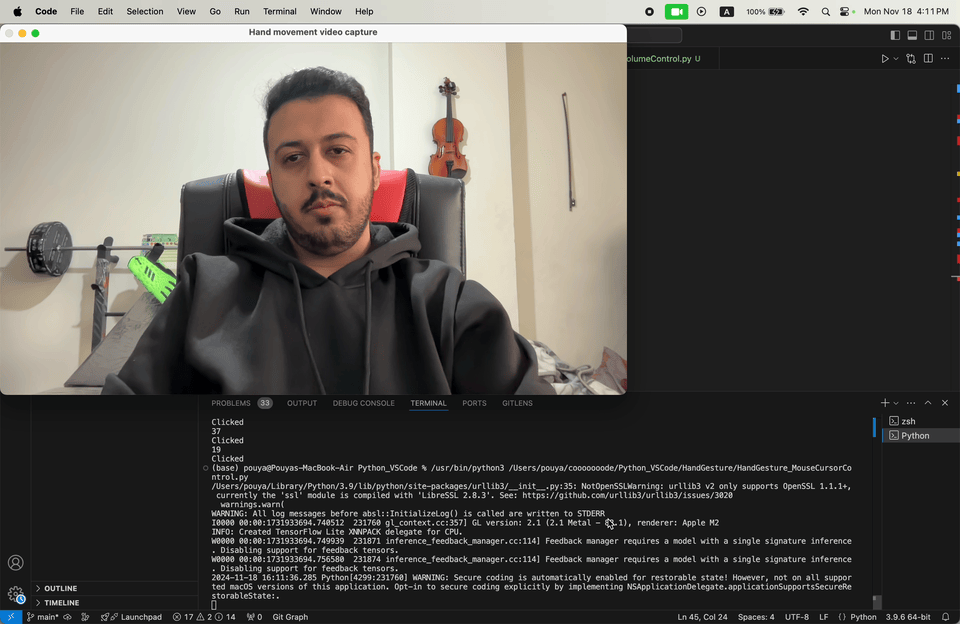Change indentation via Spaces: 4

pyautogui.click(x=756, y=617)
